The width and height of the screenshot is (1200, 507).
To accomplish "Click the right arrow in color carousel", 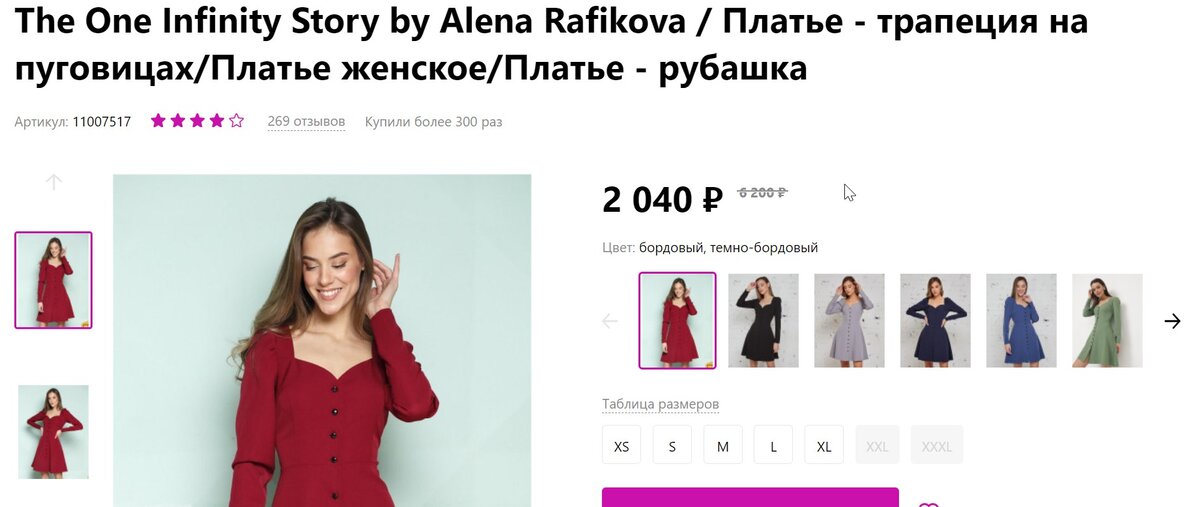I will click(1173, 321).
